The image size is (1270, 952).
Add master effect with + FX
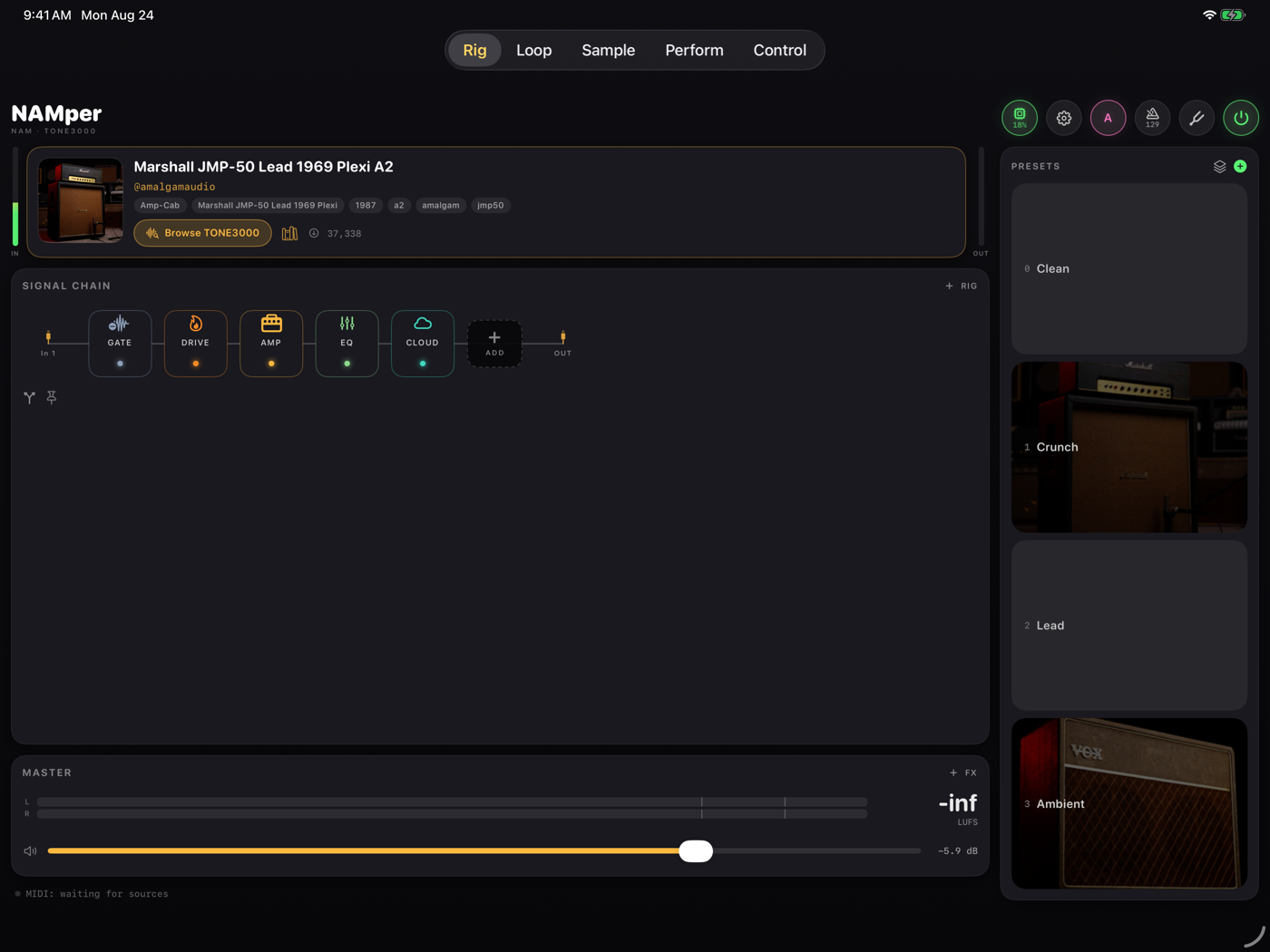(963, 772)
